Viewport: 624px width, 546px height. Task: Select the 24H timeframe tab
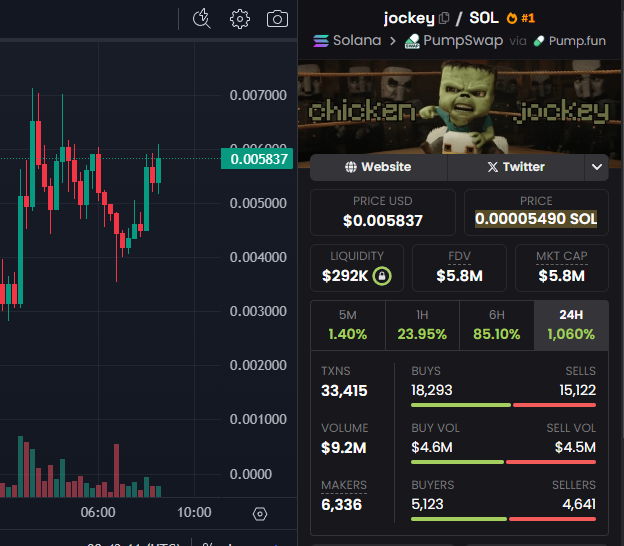click(x=571, y=325)
